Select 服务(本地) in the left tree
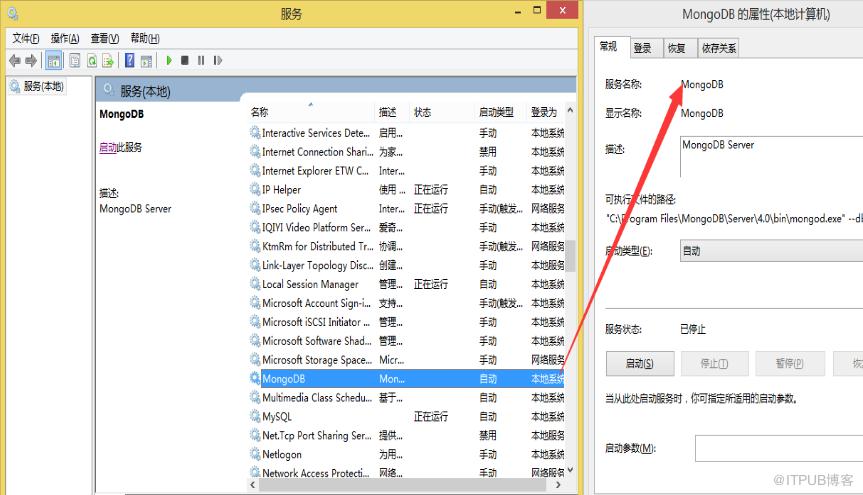The height and width of the screenshot is (495, 863). pyautogui.click(x=43, y=86)
